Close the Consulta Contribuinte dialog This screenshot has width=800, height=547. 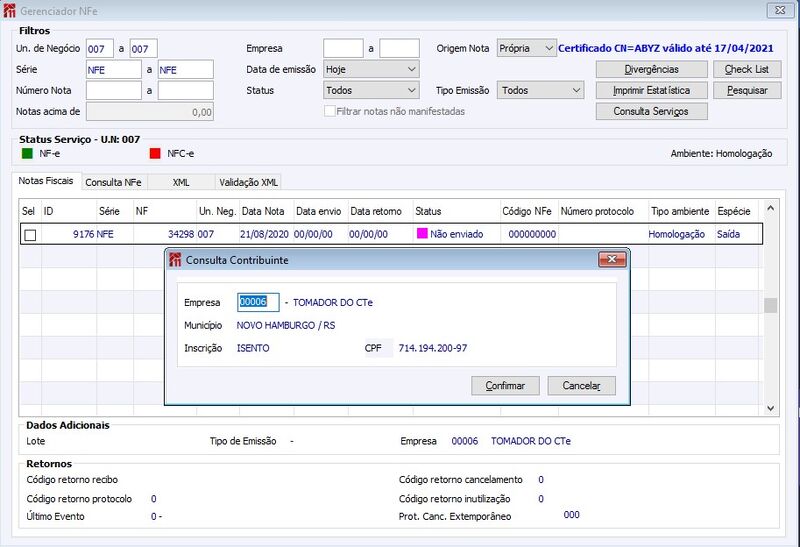(x=612, y=259)
